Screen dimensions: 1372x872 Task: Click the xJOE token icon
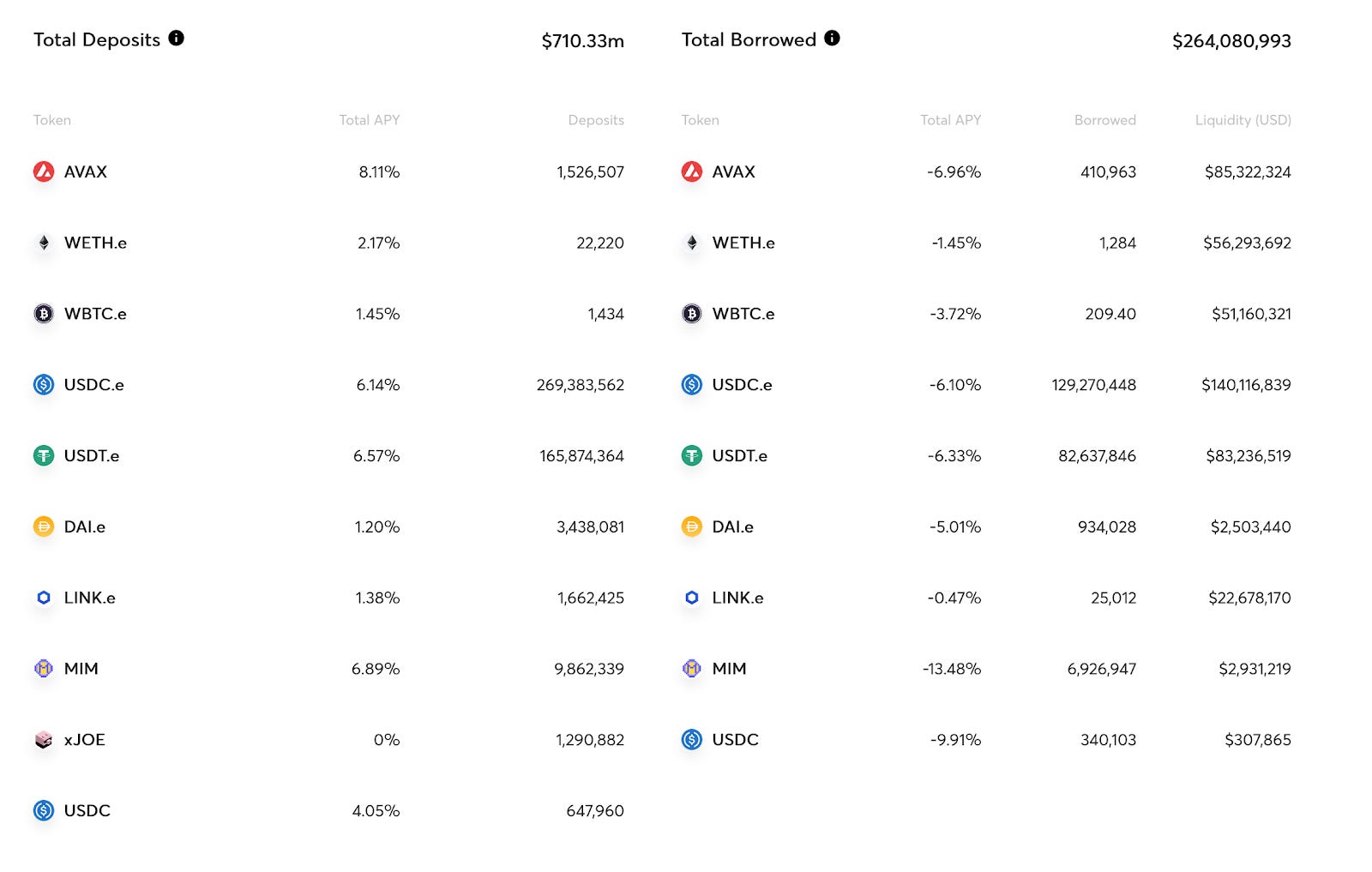coord(42,739)
